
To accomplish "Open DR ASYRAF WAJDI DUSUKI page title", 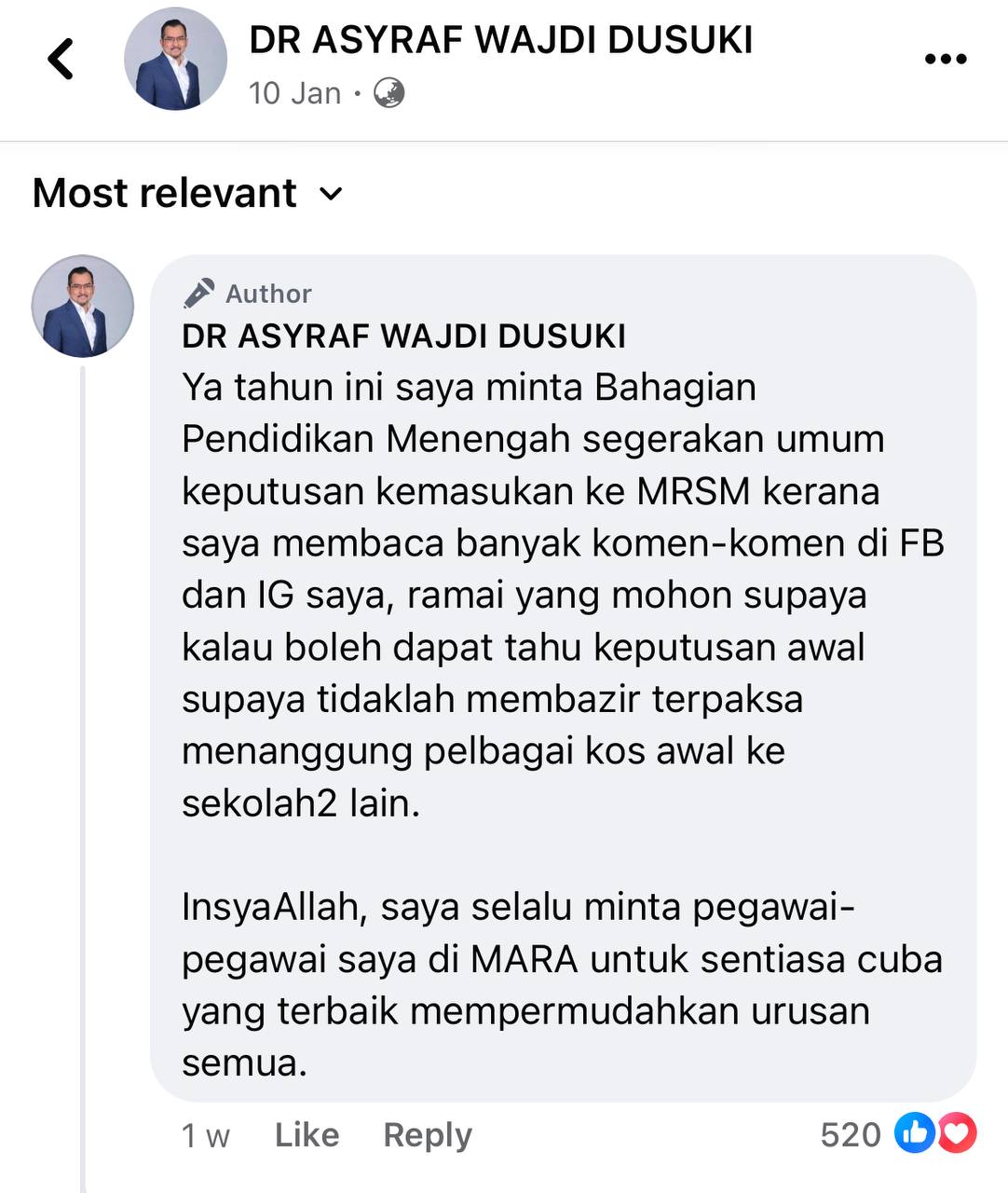I will pos(501,40).
